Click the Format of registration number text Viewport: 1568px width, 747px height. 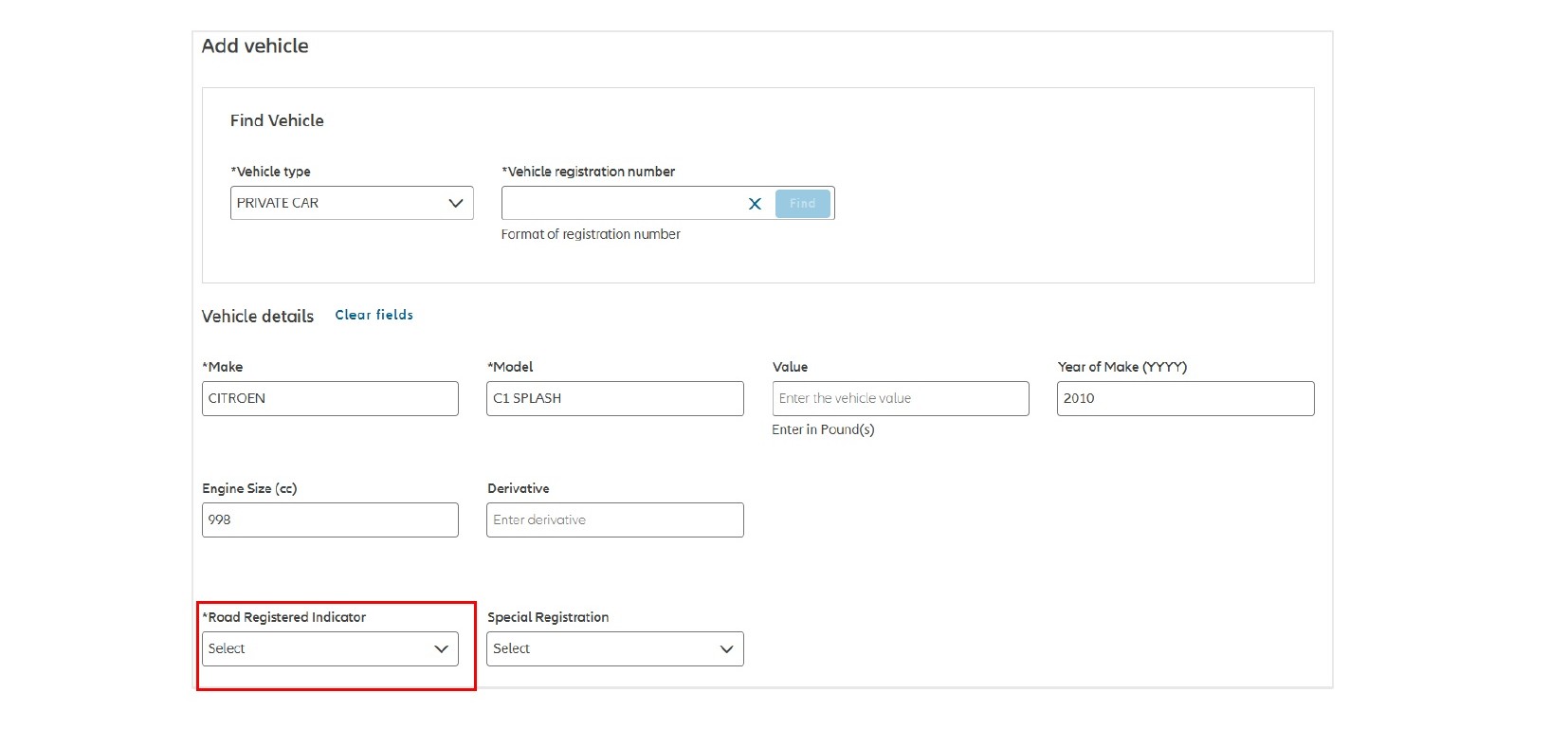(591, 234)
